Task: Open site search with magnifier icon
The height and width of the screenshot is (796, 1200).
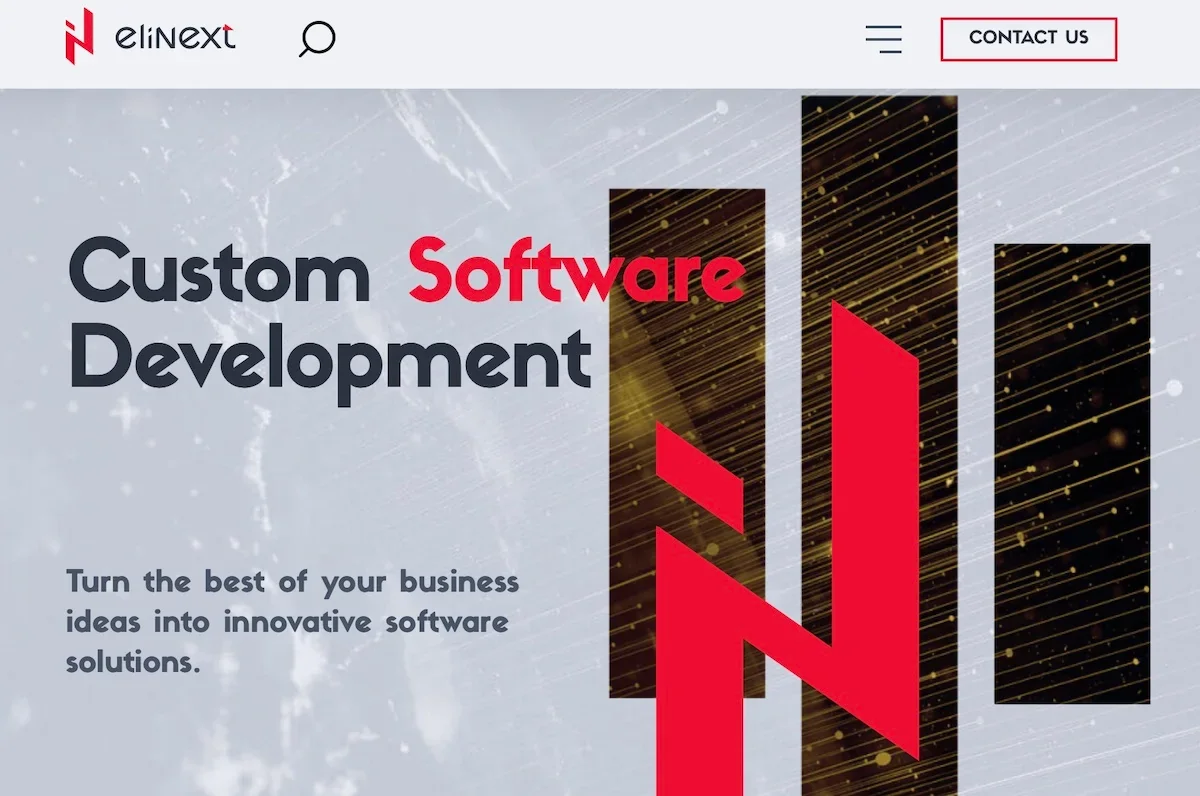Action: pyautogui.click(x=317, y=40)
